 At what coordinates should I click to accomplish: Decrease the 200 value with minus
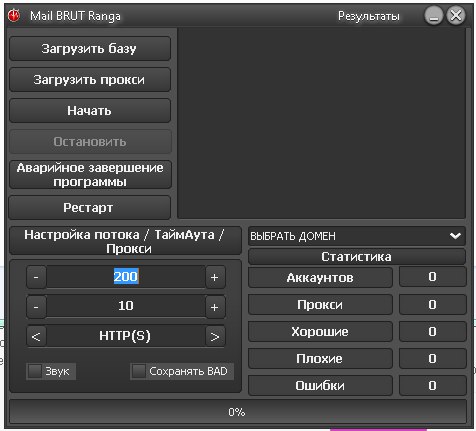(x=36, y=277)
